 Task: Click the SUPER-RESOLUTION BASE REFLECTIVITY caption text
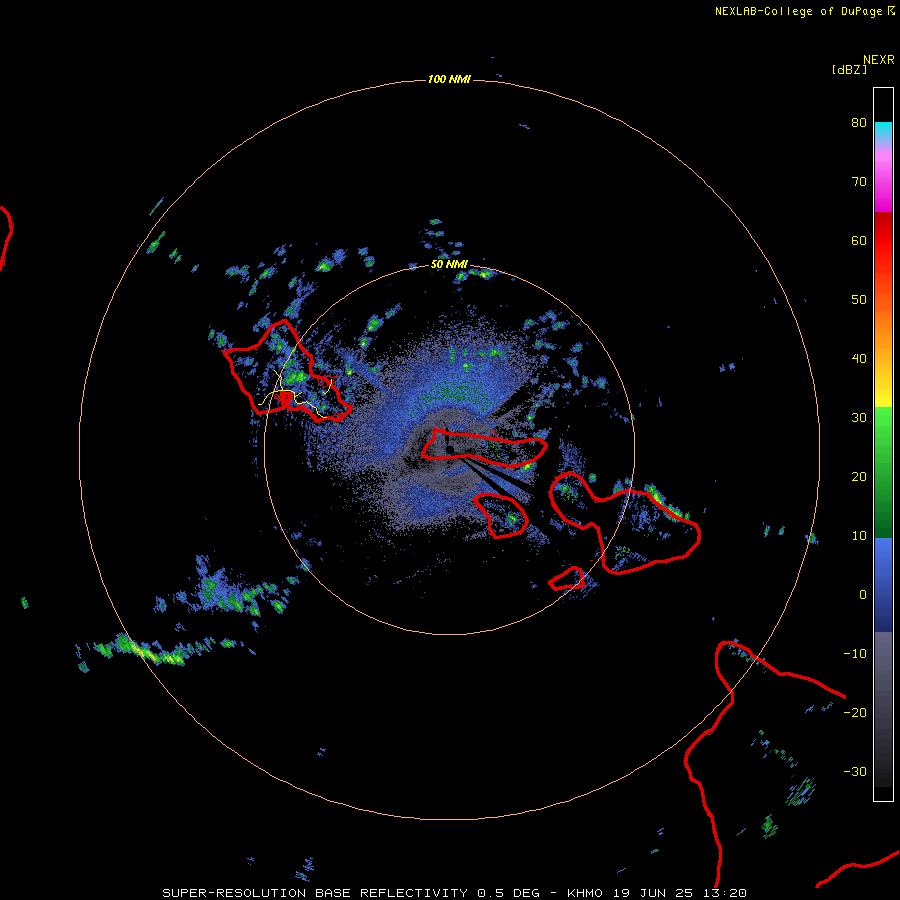(x=315, y=893)
